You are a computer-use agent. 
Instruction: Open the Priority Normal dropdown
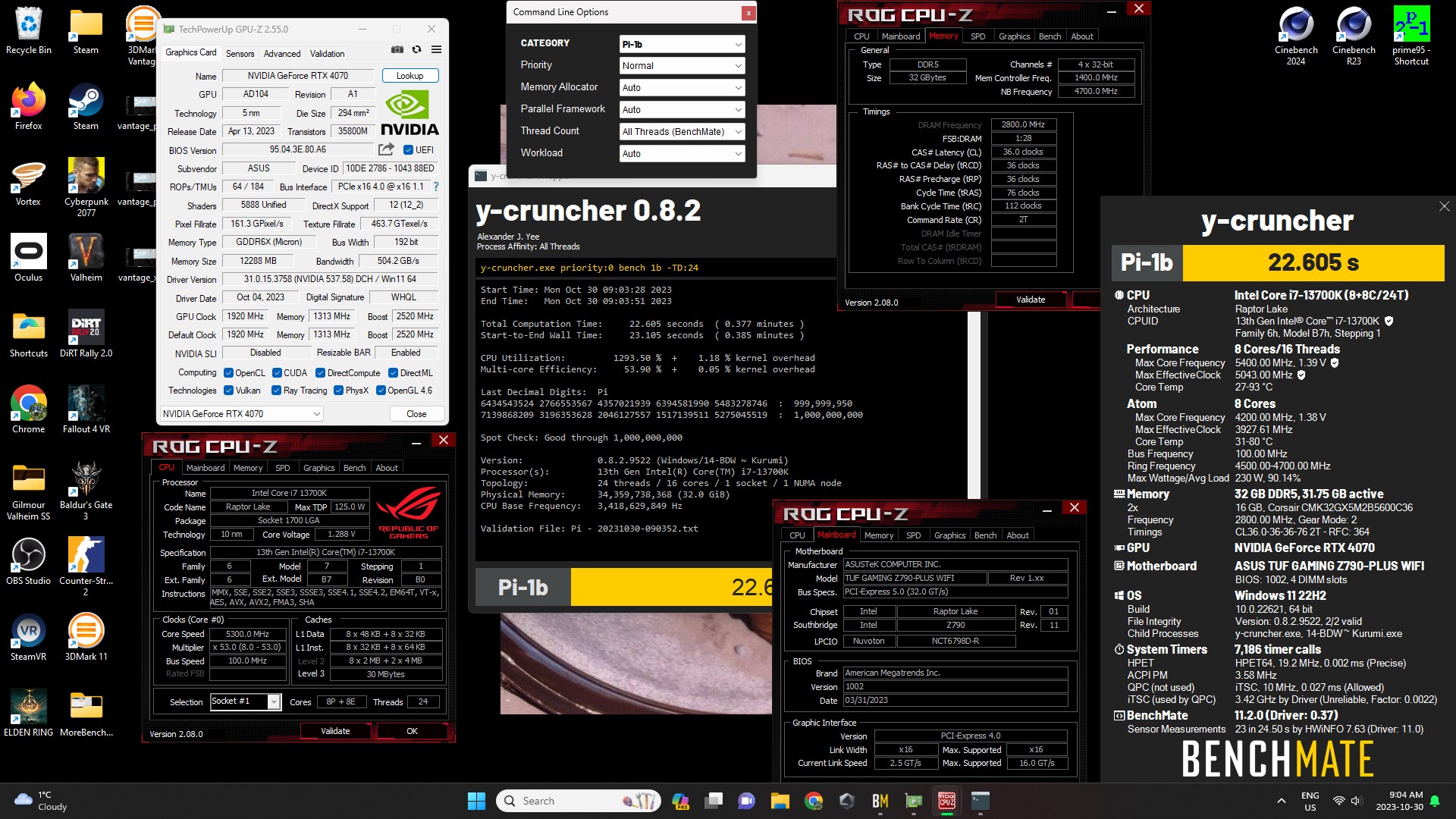682,66
